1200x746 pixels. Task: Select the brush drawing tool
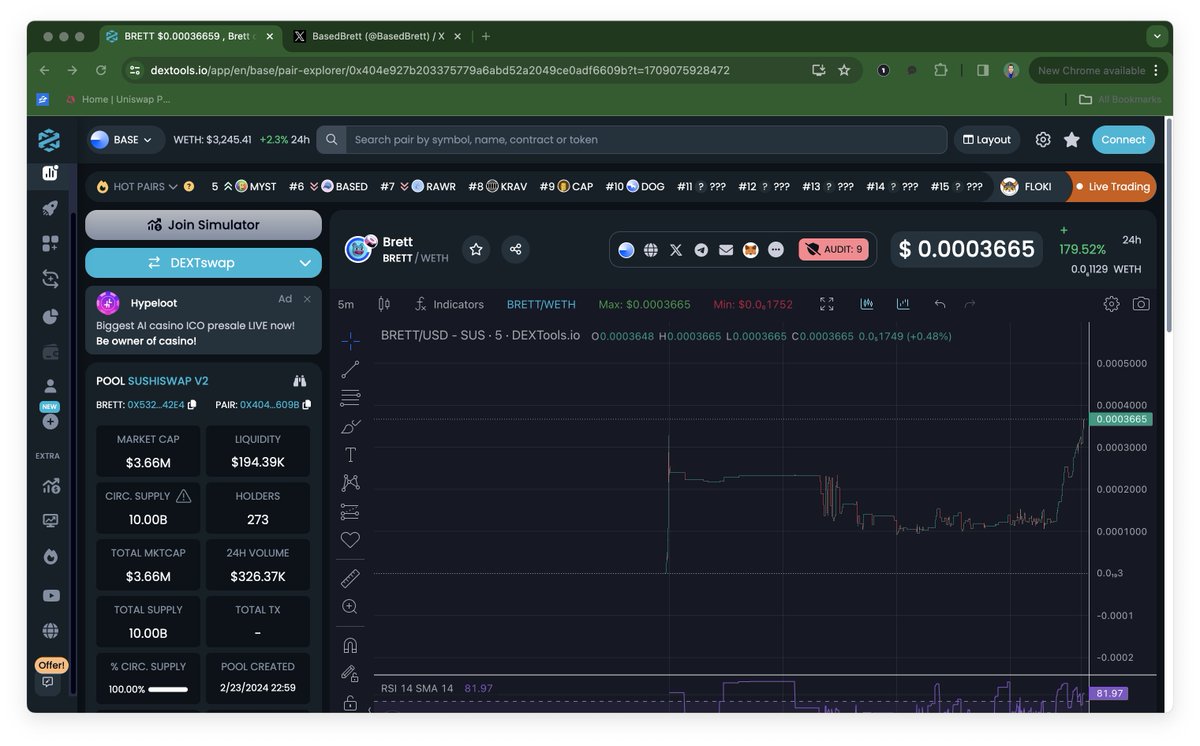pos(350,426)
